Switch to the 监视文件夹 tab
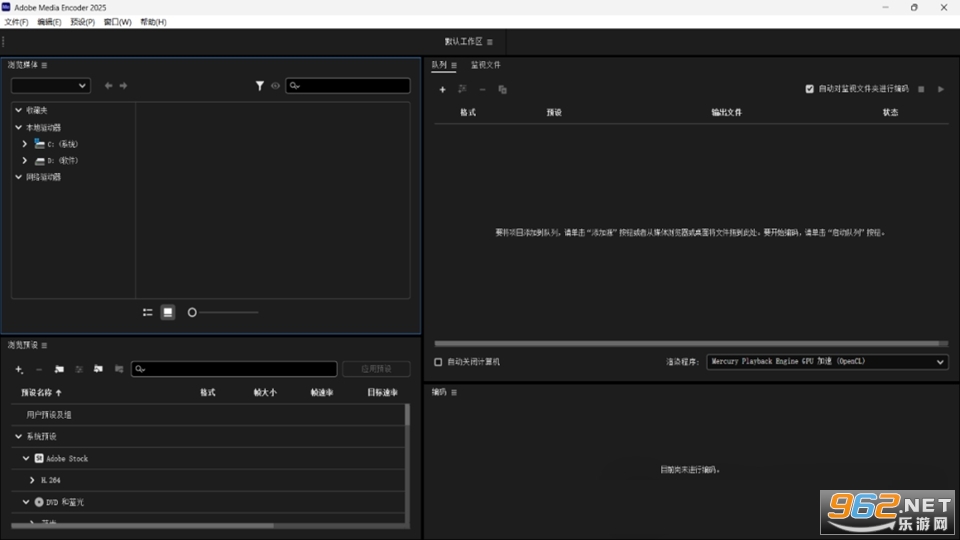This screenshot has height=540, width=960. [x=486, y=65]
